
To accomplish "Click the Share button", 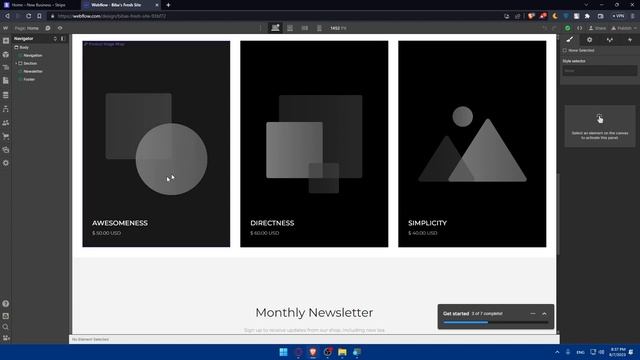I will [597, 28].
